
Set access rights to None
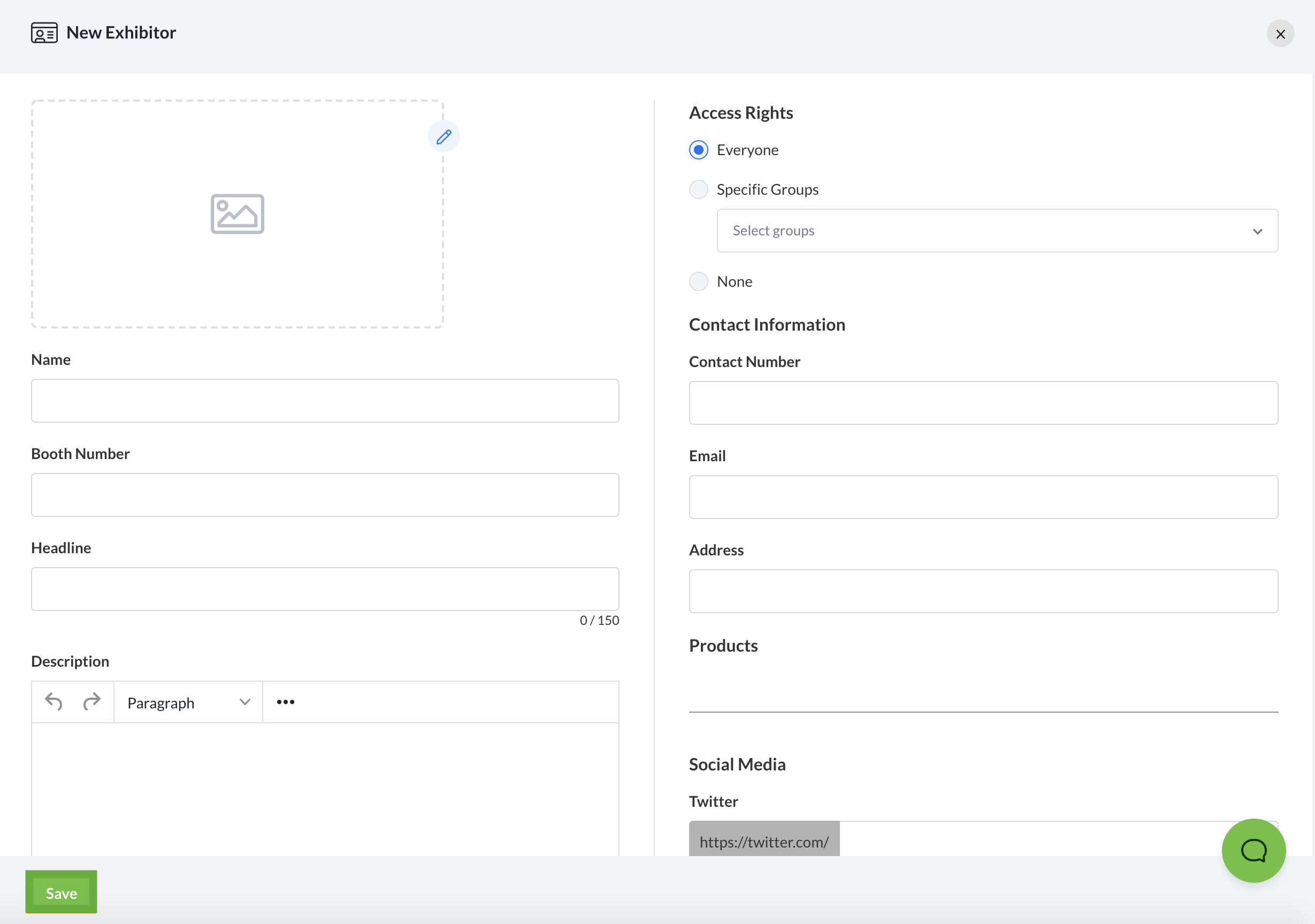point(698,281)
